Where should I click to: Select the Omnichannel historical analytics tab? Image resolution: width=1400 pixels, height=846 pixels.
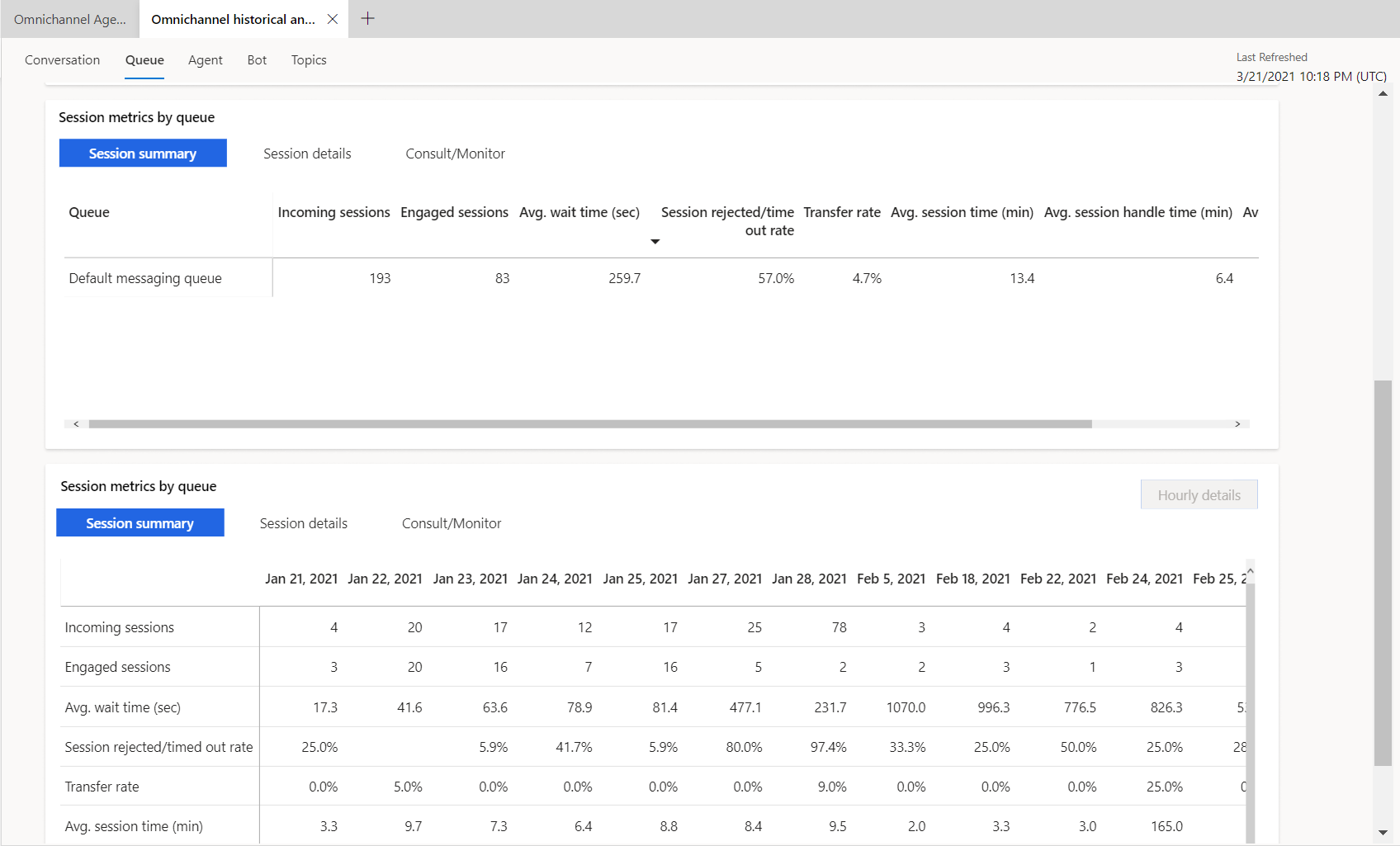click(233, 19)
